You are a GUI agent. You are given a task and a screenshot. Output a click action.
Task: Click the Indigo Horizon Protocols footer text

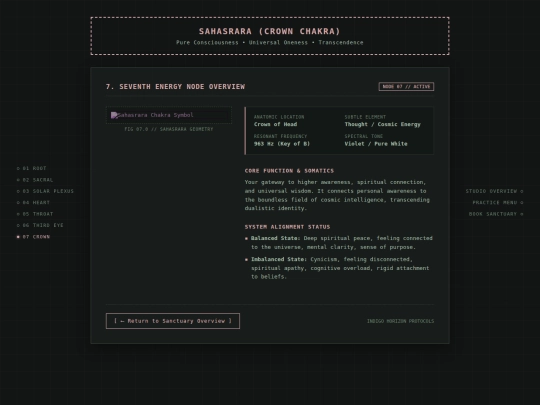[401, 321]
